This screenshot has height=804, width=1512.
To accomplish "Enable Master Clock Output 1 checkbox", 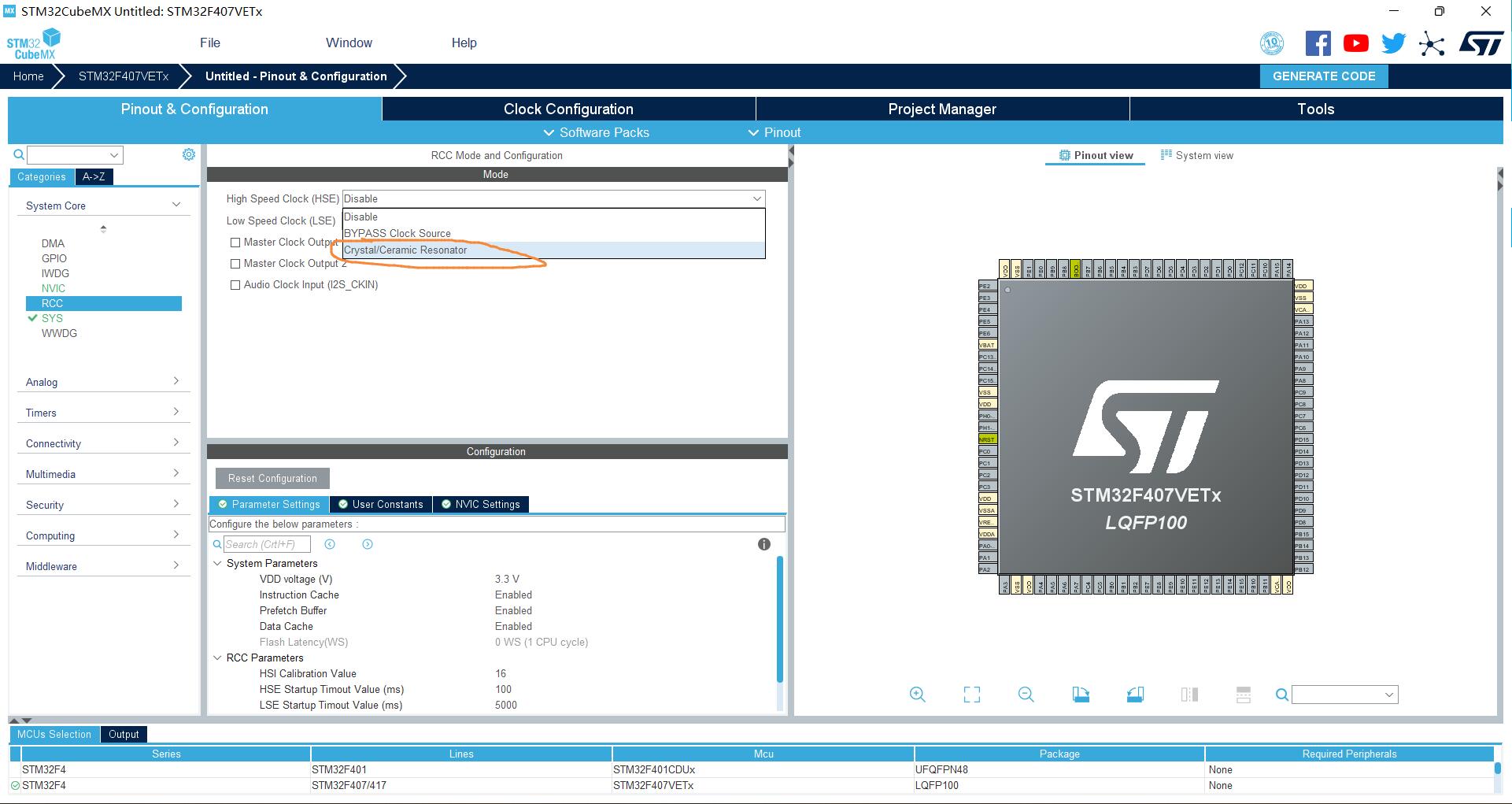I will click(x=235, y=243).
